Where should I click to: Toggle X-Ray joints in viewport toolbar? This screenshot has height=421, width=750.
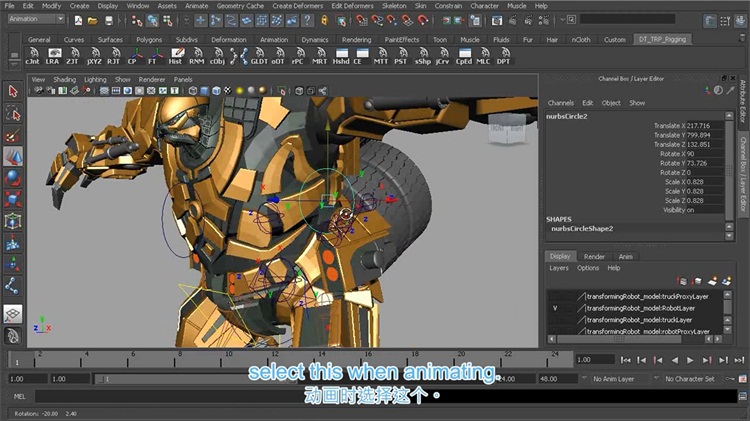(322, 91)
